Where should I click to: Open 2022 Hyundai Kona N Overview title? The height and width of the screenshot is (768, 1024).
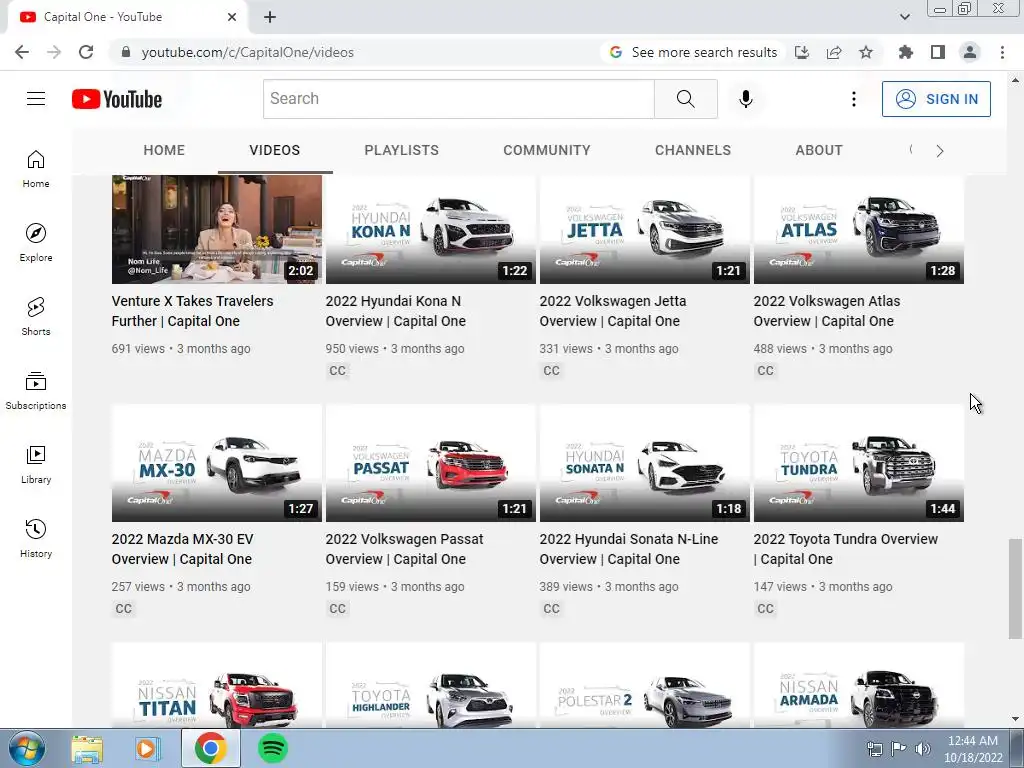[x=396, y=311]
